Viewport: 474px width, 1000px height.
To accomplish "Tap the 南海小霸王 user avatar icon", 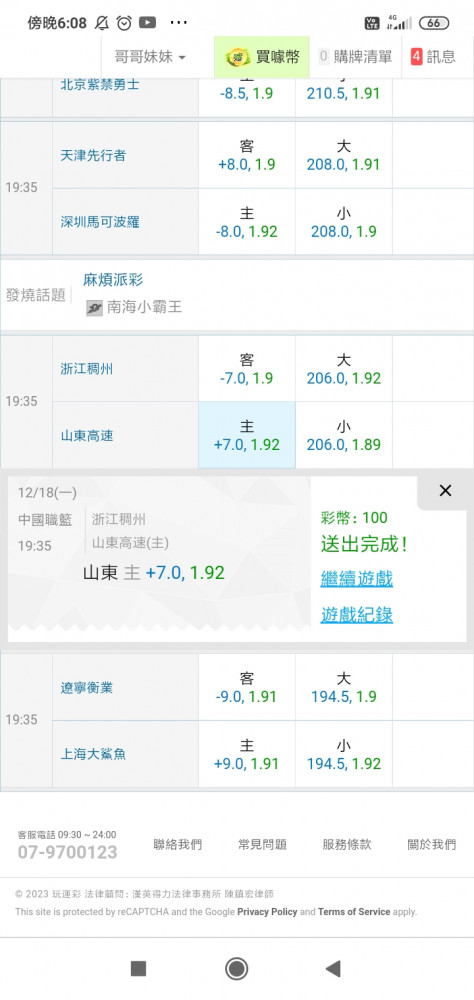I will (94, 308).
